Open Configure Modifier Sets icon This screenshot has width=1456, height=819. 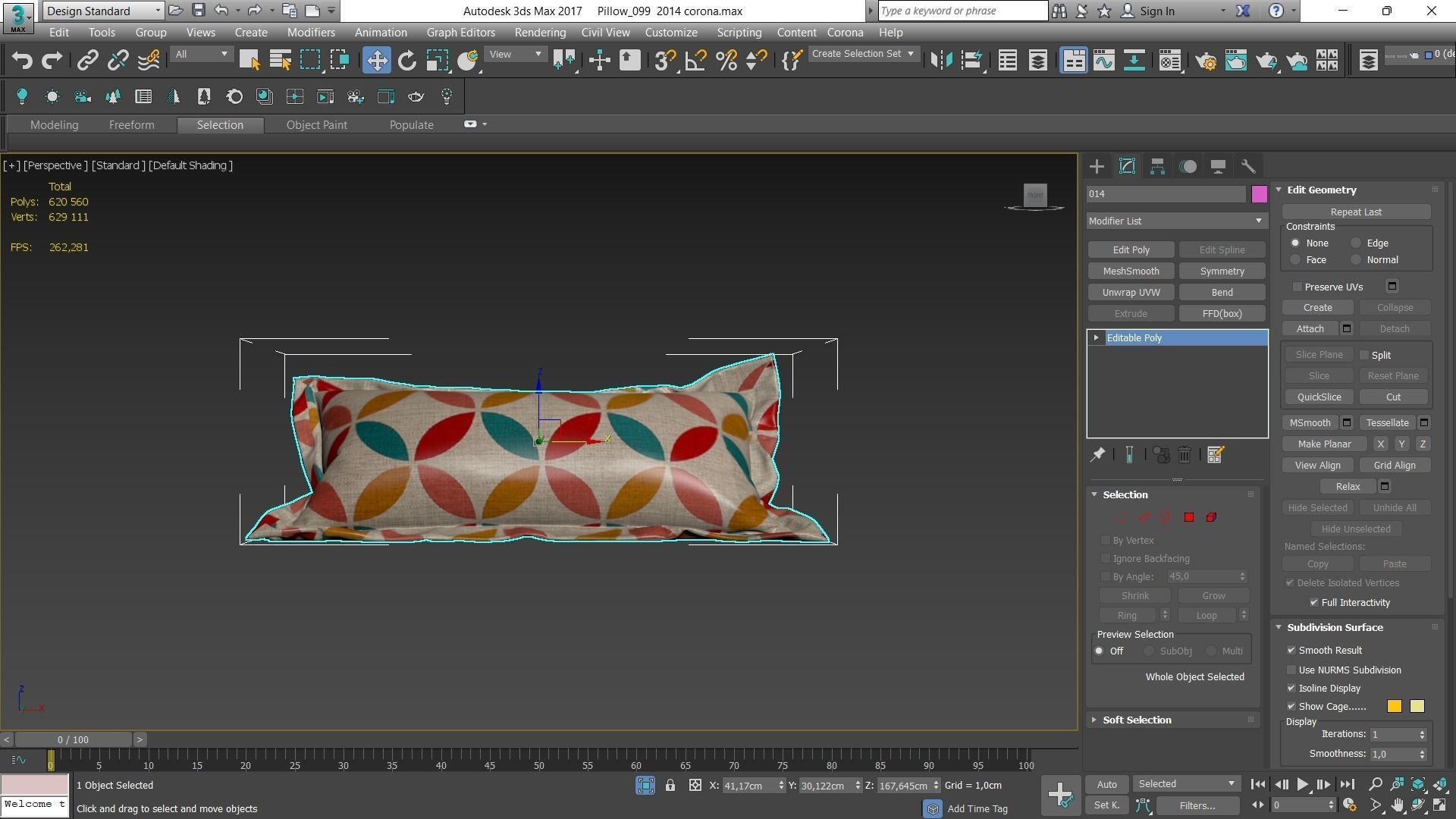click(x=1215, y=455)
